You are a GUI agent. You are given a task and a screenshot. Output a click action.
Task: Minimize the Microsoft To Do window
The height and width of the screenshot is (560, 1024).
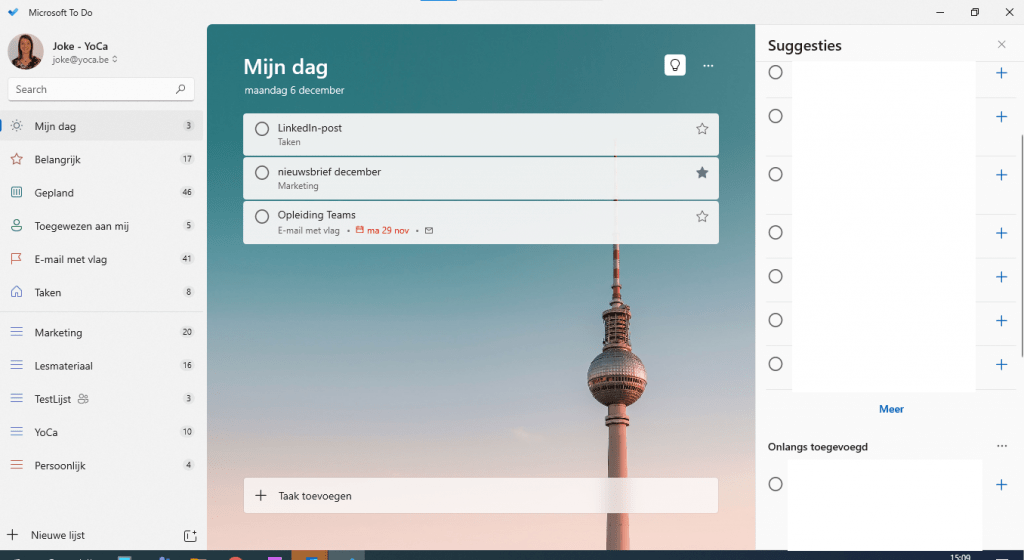pos(940,12)
